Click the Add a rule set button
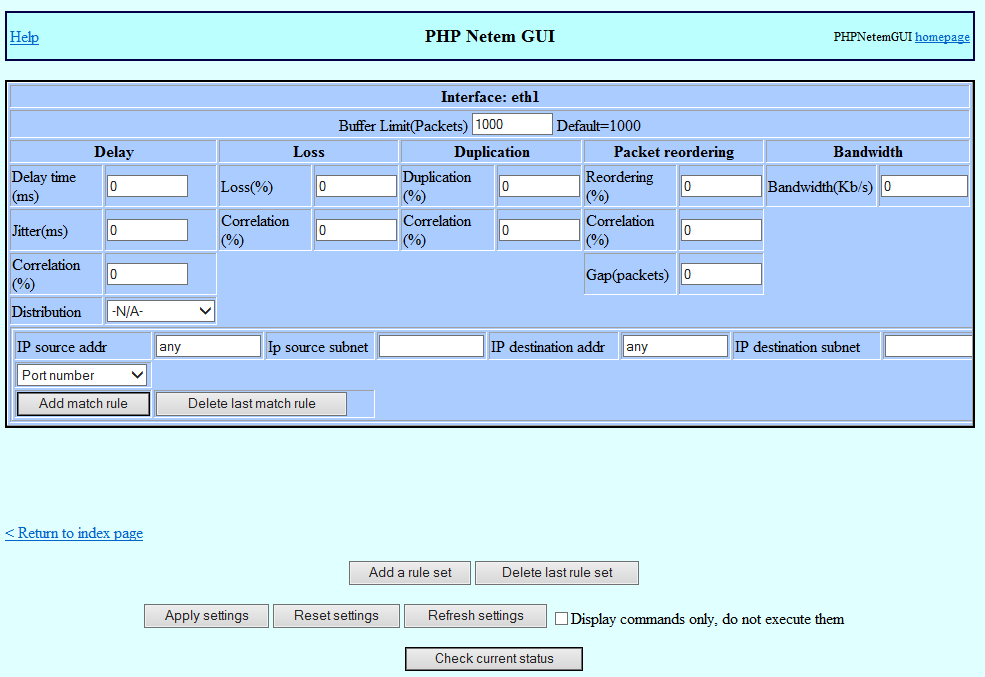The width and height of the screenshot is (985, 677). click(409, 573)
